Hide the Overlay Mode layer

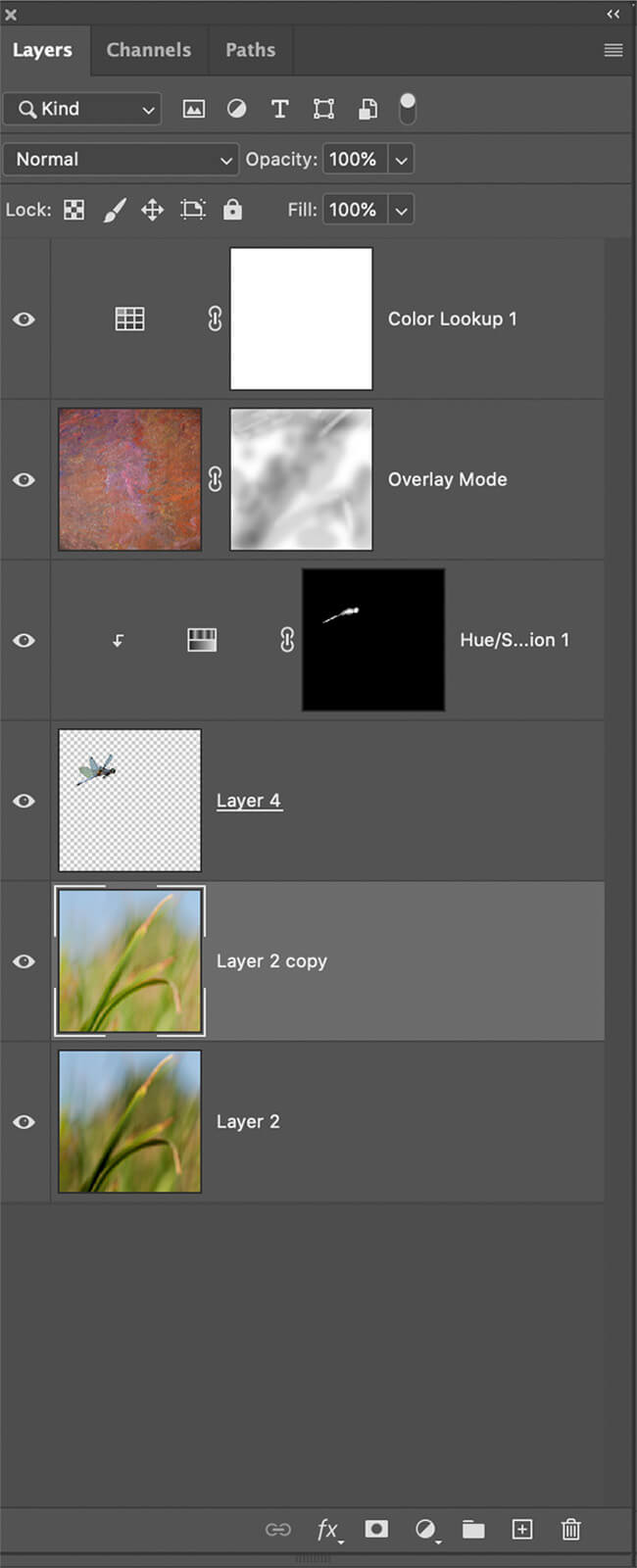pyautogui.click(x=24, y=480)
